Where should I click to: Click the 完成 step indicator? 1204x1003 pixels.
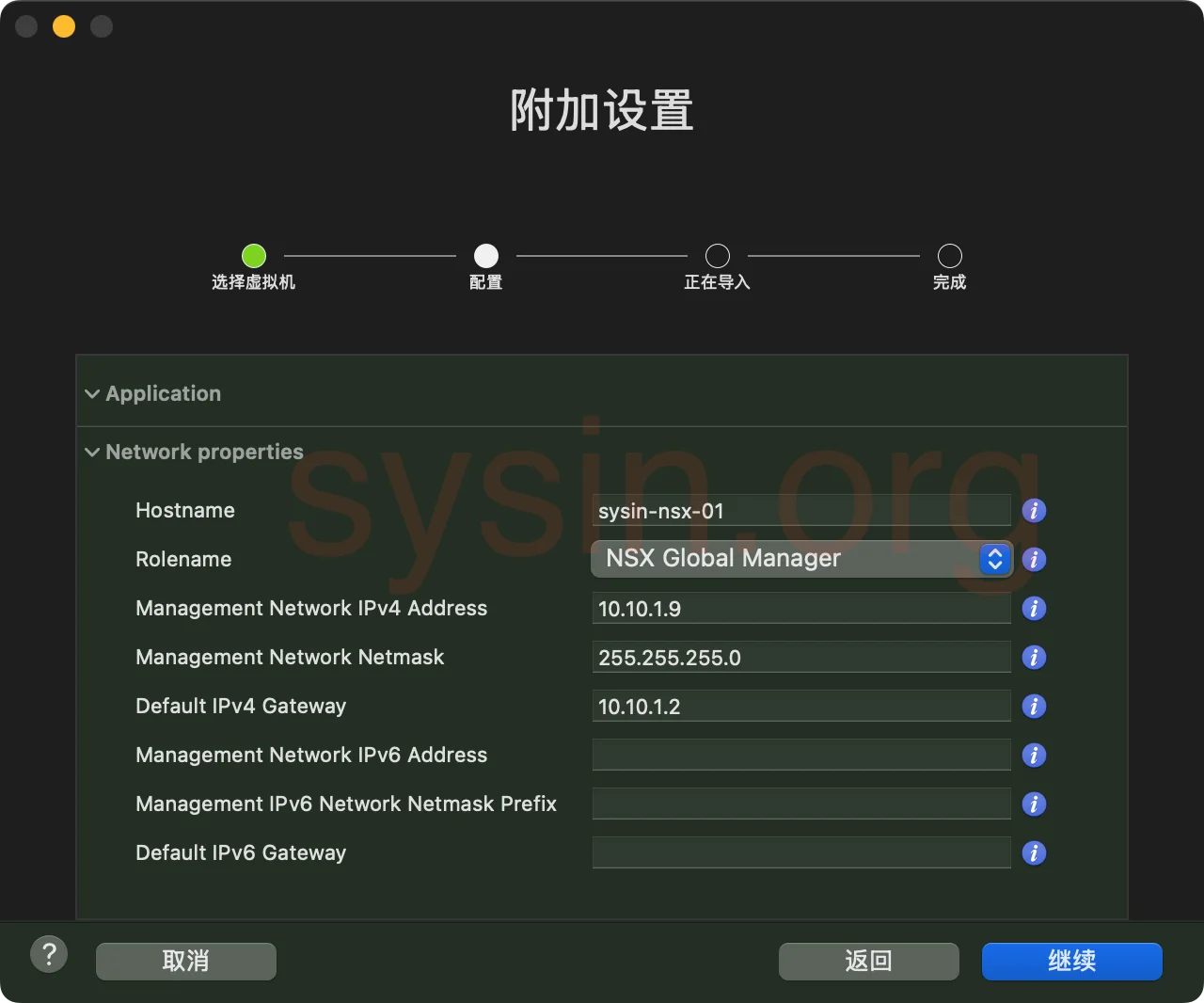[x=950, y=256]
